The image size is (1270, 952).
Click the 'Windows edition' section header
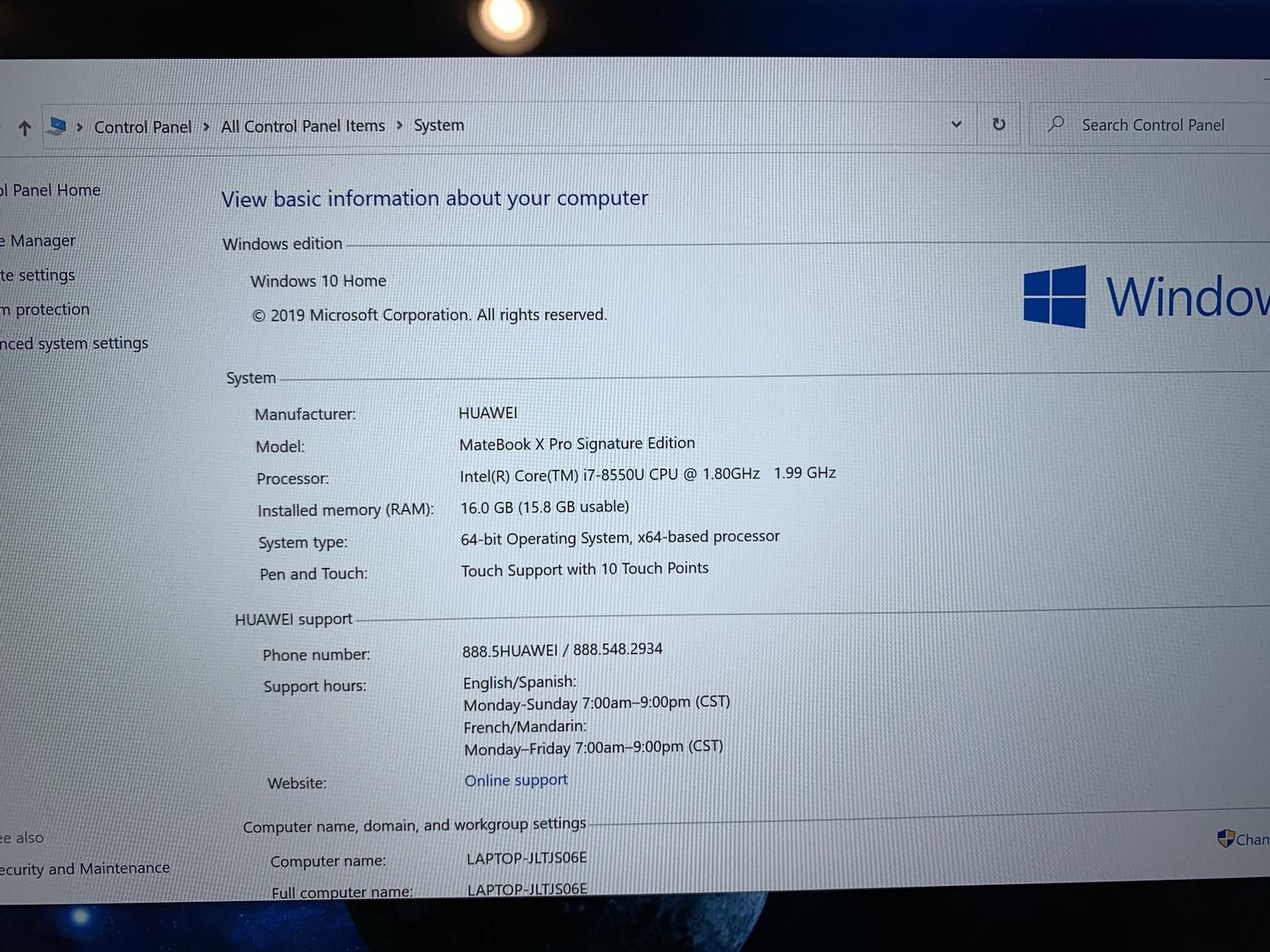coord(282,244)
